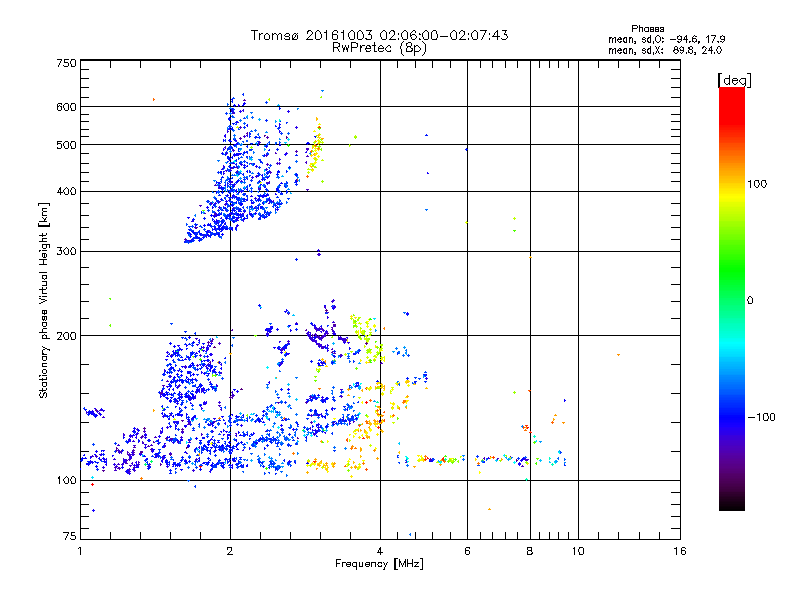The width and height of the screenshot is (800, 600).
Task: Click the black bottom of the colorbar
Action: click(x=732, y=503)
